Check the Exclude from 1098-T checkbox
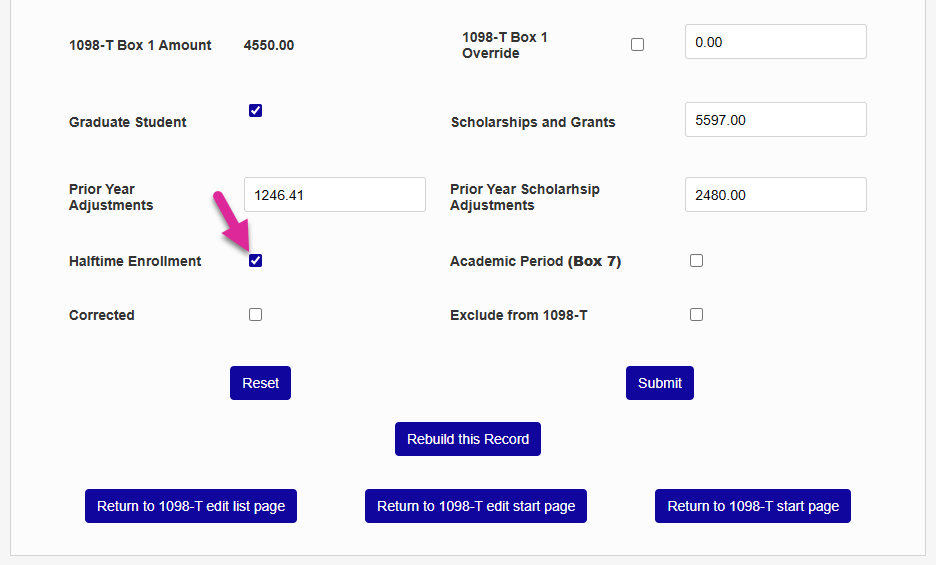Viewport: 936px width, 565px height. pyautogui.click(x=696, y=315)
